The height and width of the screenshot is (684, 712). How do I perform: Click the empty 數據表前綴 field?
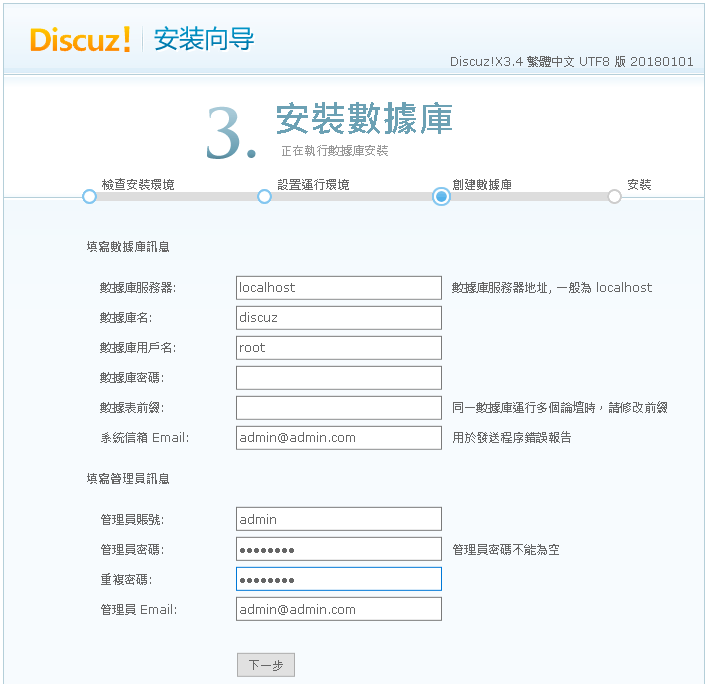339,407
